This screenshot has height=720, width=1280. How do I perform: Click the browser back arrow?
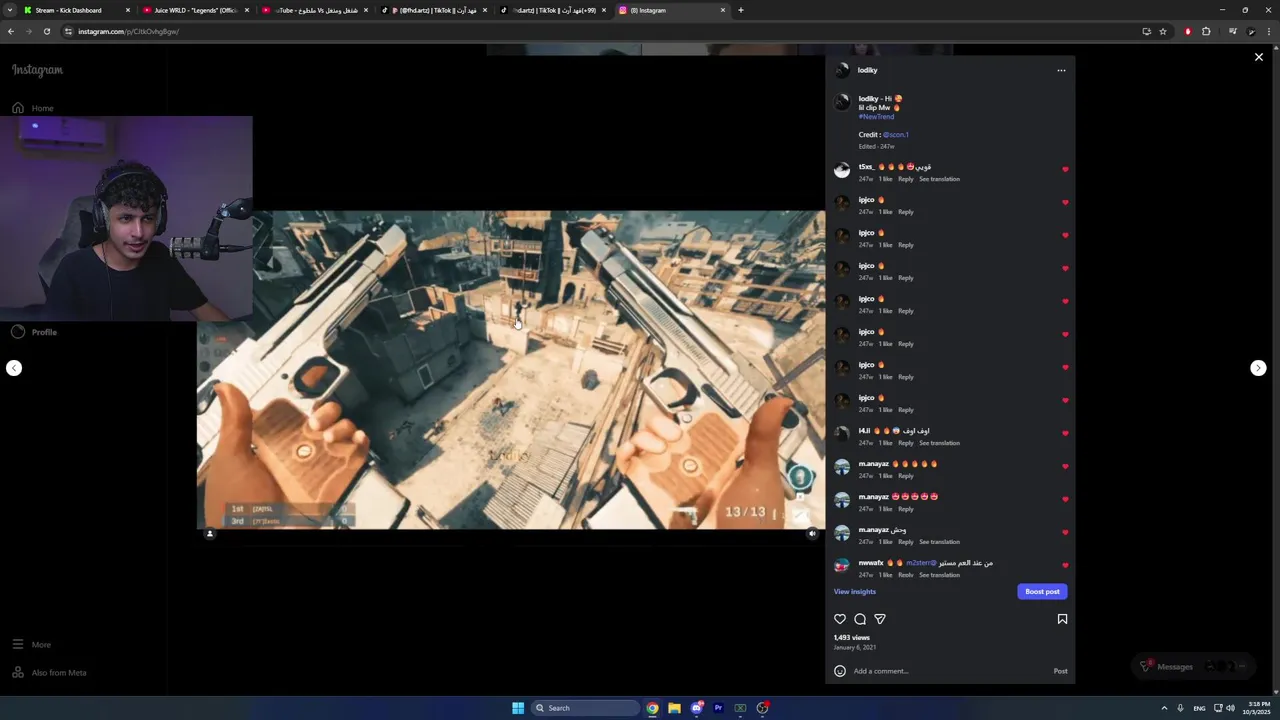(10, 31)
